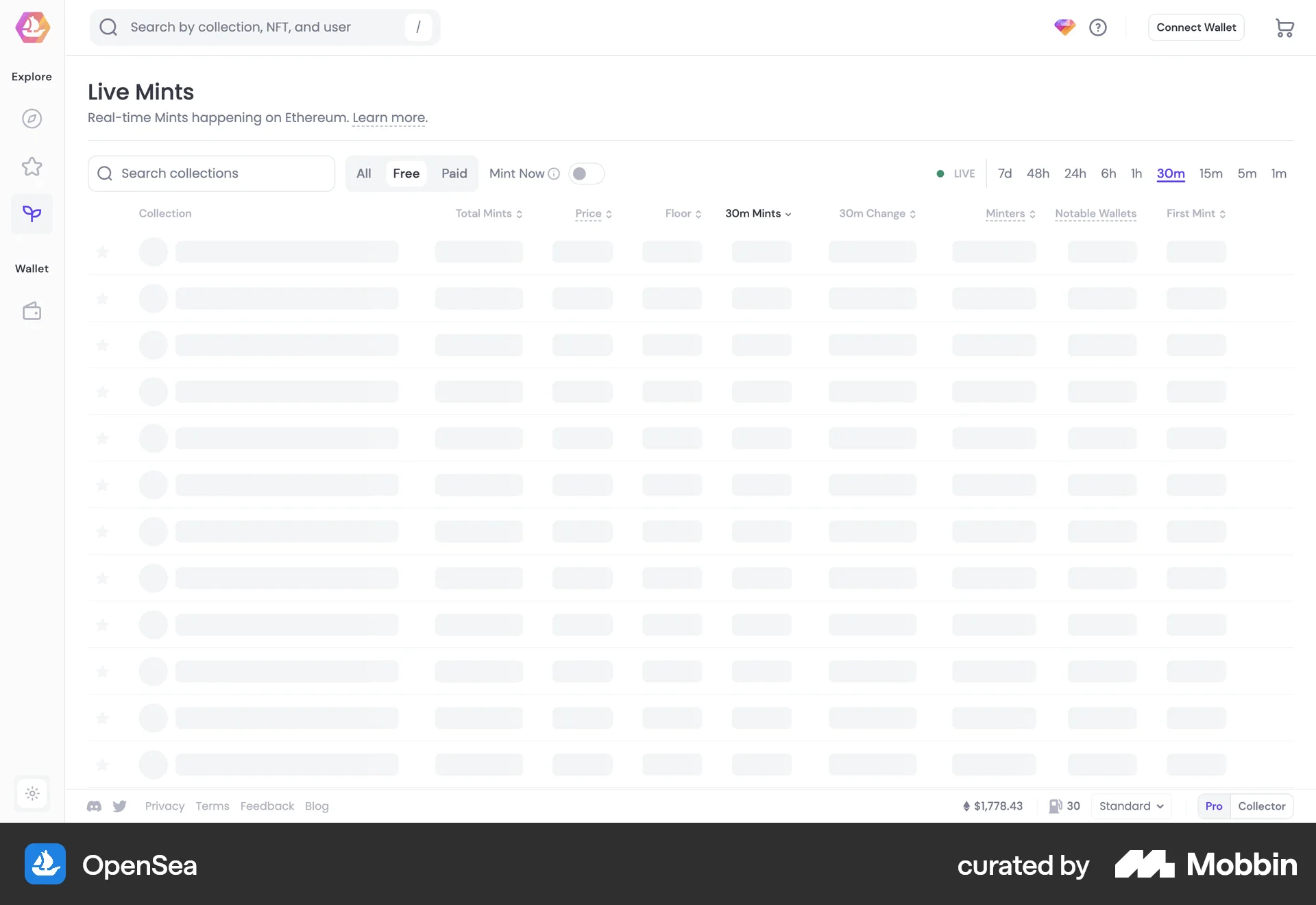Click the Discord icon in the footer

coord(94,806)
